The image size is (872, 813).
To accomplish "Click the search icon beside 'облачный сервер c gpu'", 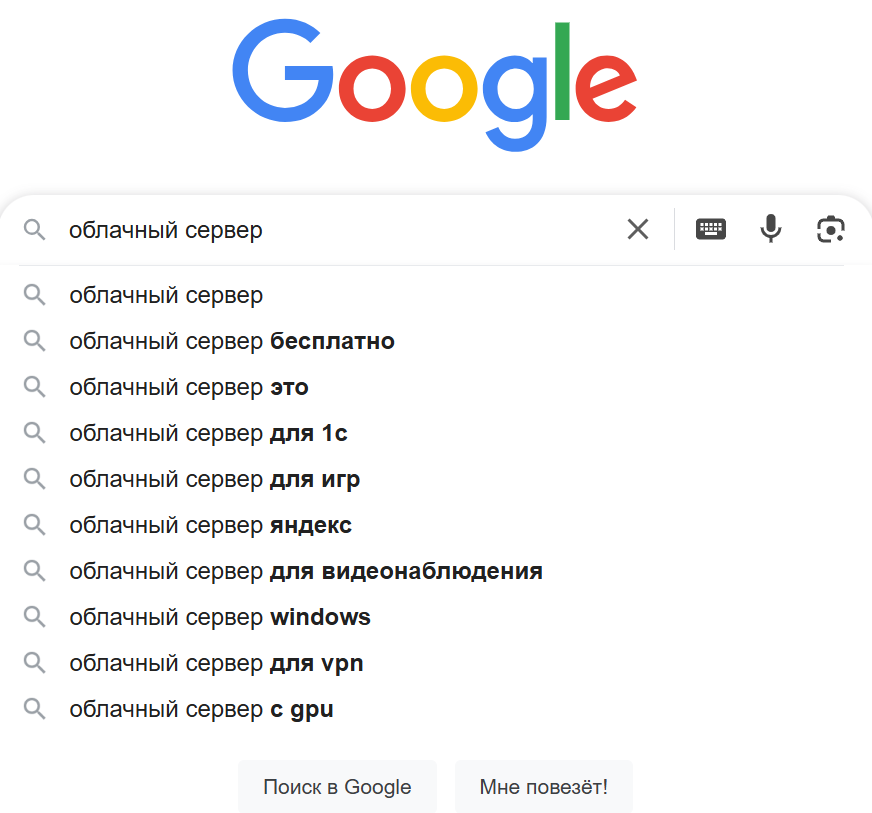I will click(35, 709).
